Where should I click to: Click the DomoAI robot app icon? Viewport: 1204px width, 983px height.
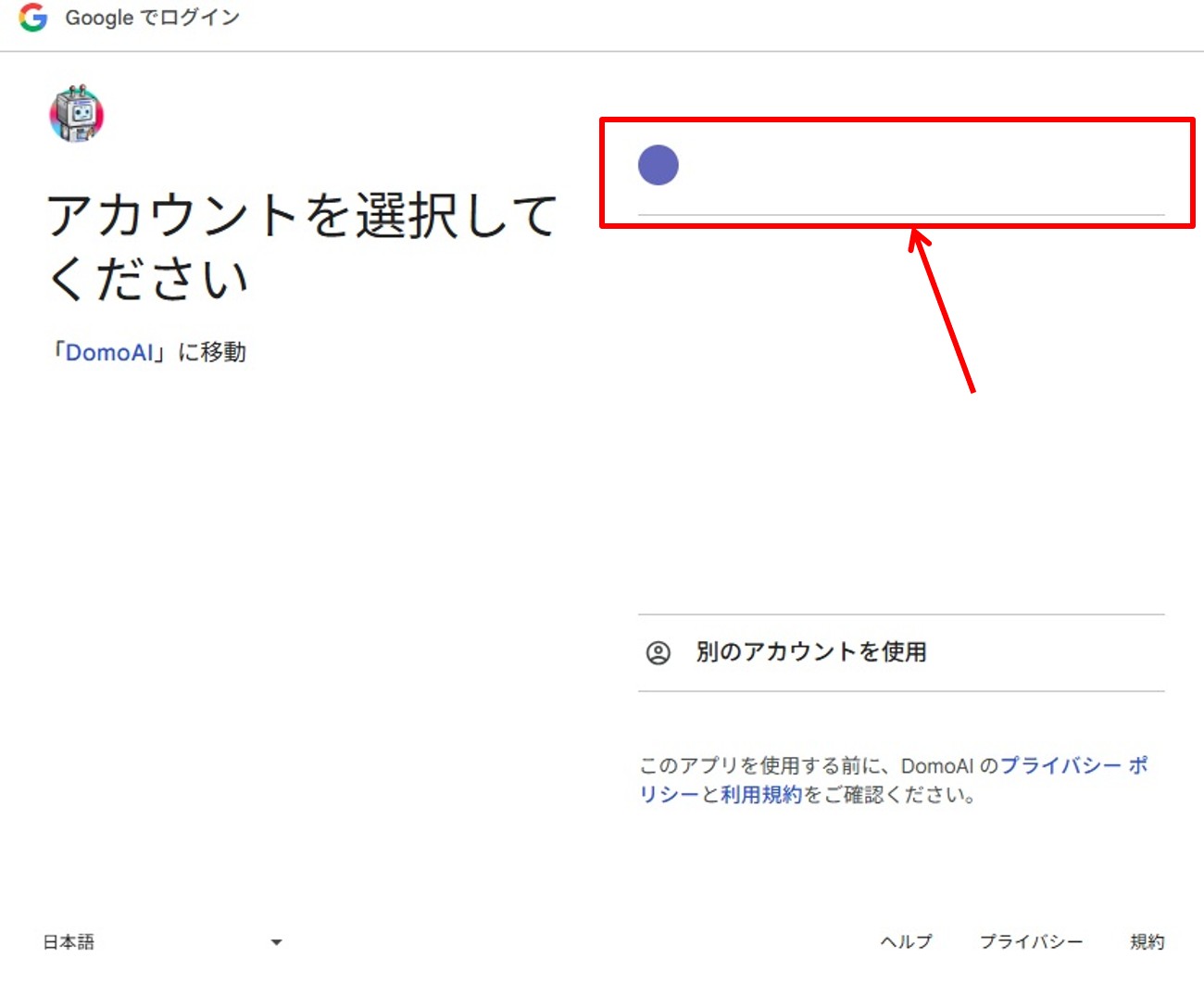click(x=77, y=115)
